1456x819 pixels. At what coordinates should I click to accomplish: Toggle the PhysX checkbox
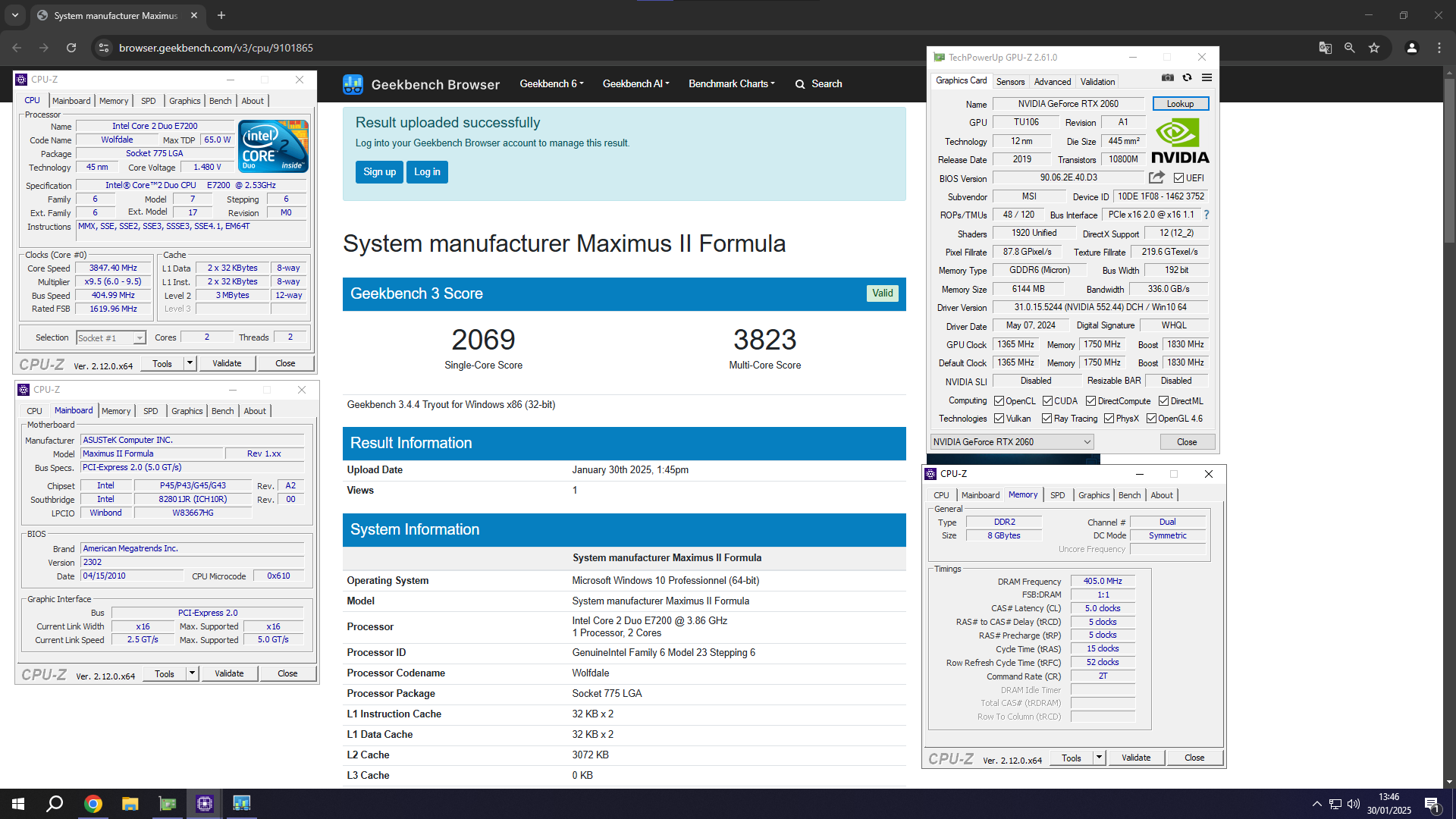1109,419
